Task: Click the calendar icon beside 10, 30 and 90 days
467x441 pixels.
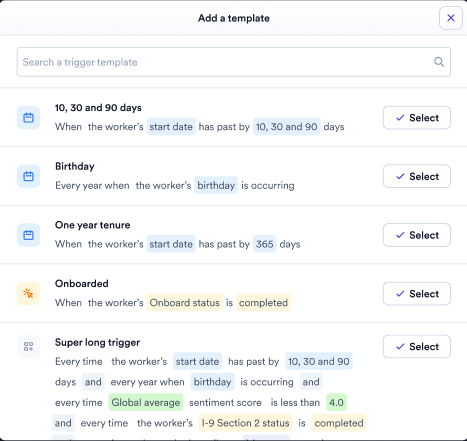Action: (28, 118)
